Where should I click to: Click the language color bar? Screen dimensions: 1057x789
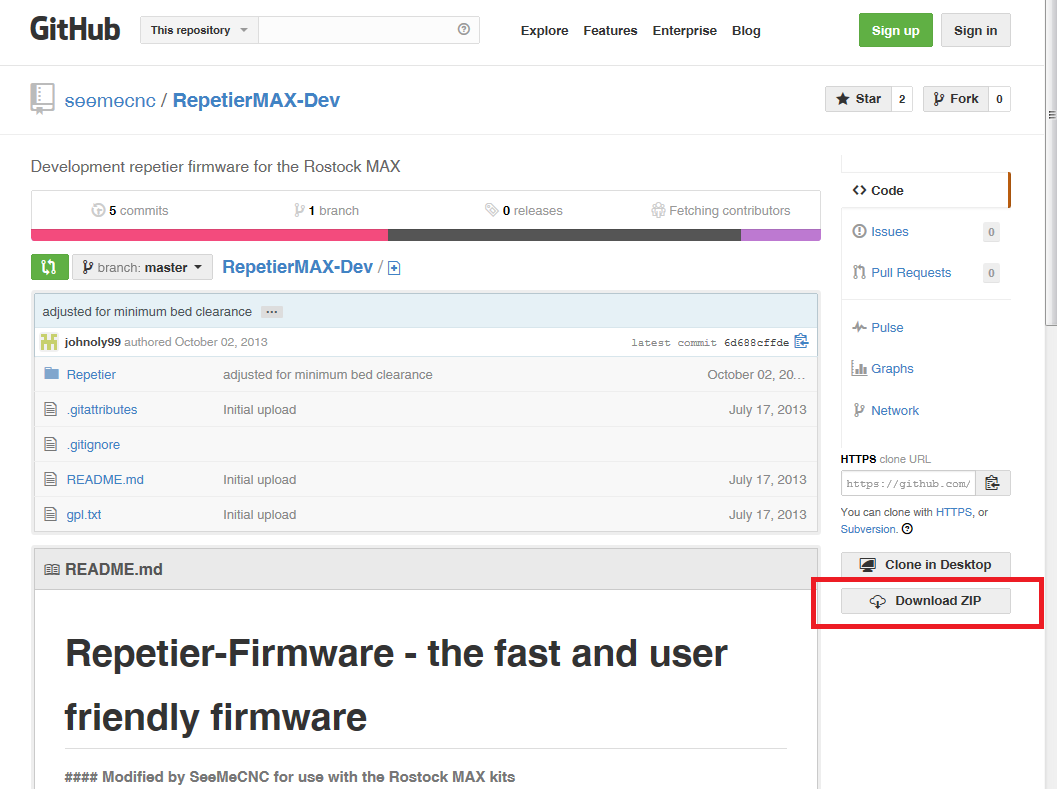click(425, 235)
